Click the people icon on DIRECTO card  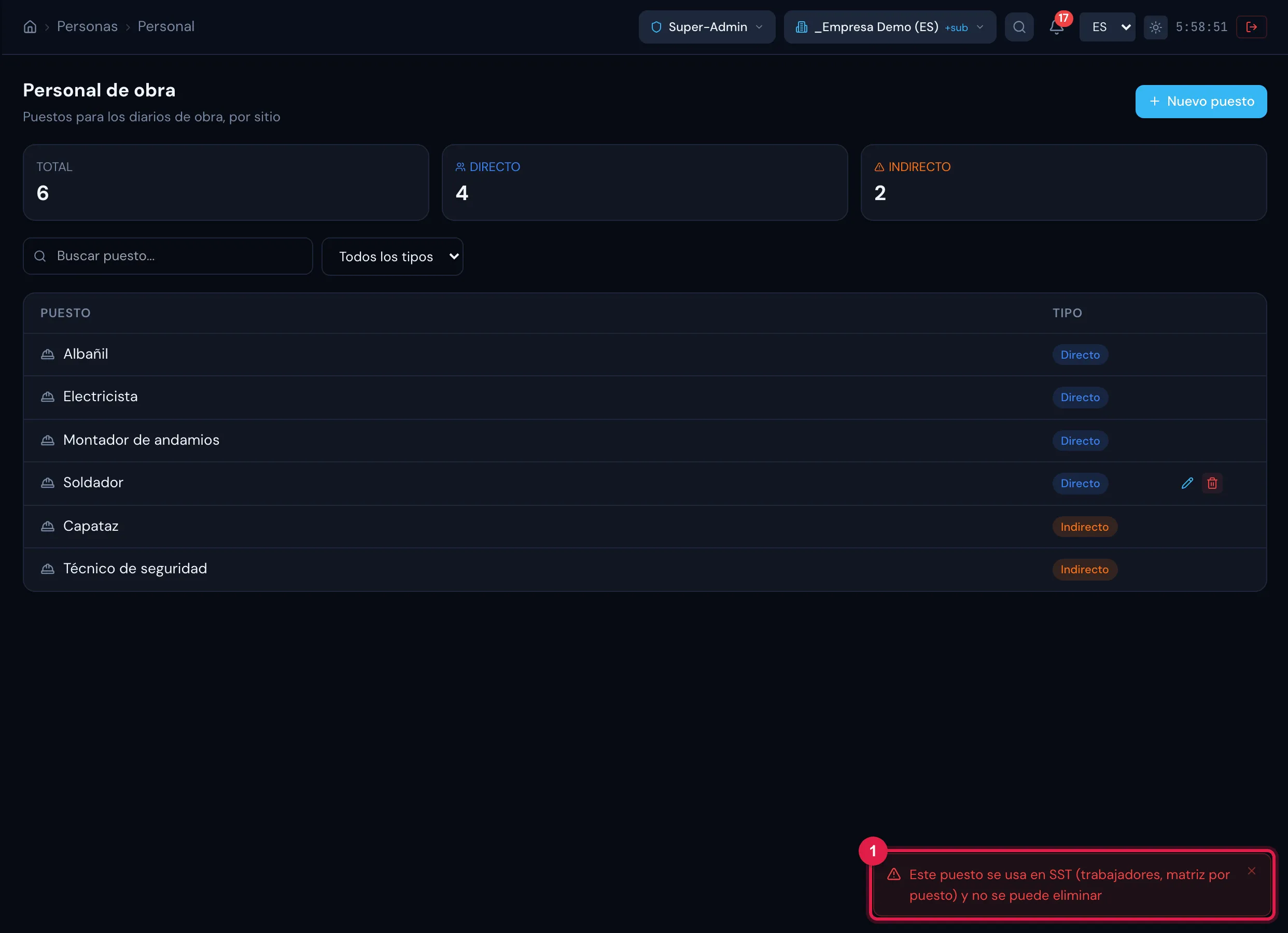tap(460, 167)
